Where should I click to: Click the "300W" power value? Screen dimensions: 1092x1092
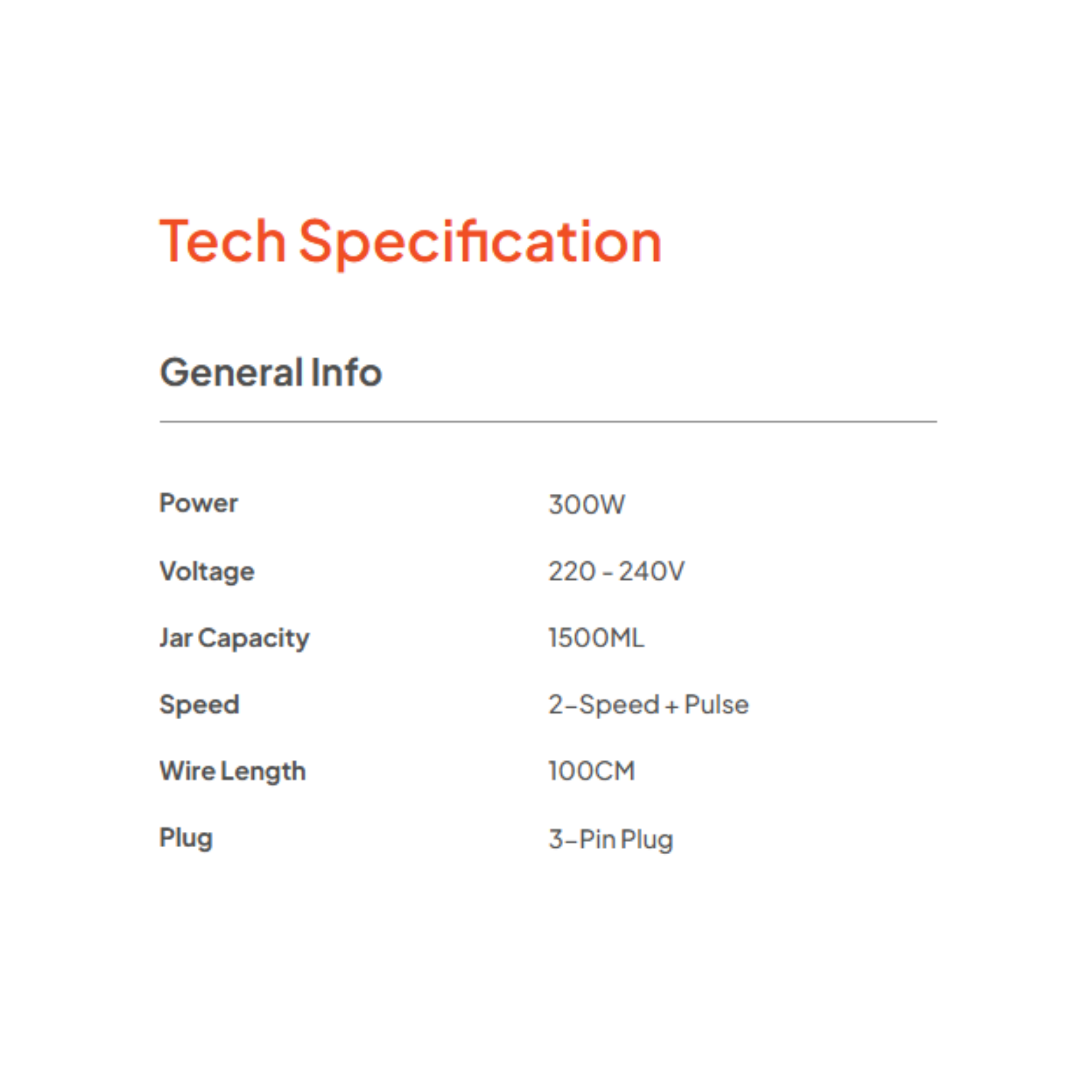[x=587, y=504]
